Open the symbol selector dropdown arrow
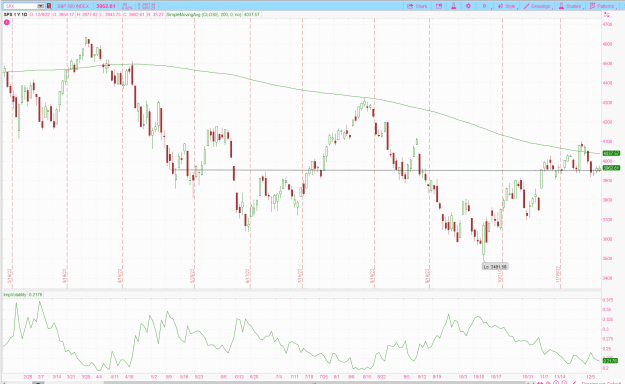The width and height of the screenshot is (625, 384). pyautogui.click(x=41, y=6)
